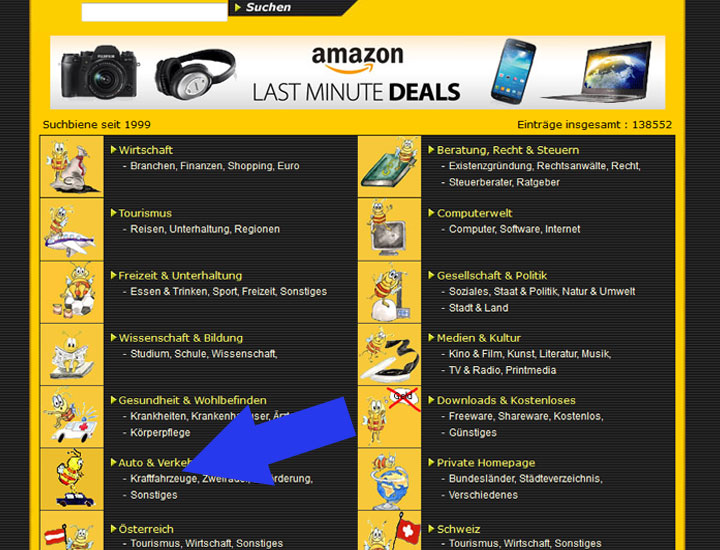Click the Medien & Kultur film reel icon
This screenshot has height=550, width=720.
(389, 354)
